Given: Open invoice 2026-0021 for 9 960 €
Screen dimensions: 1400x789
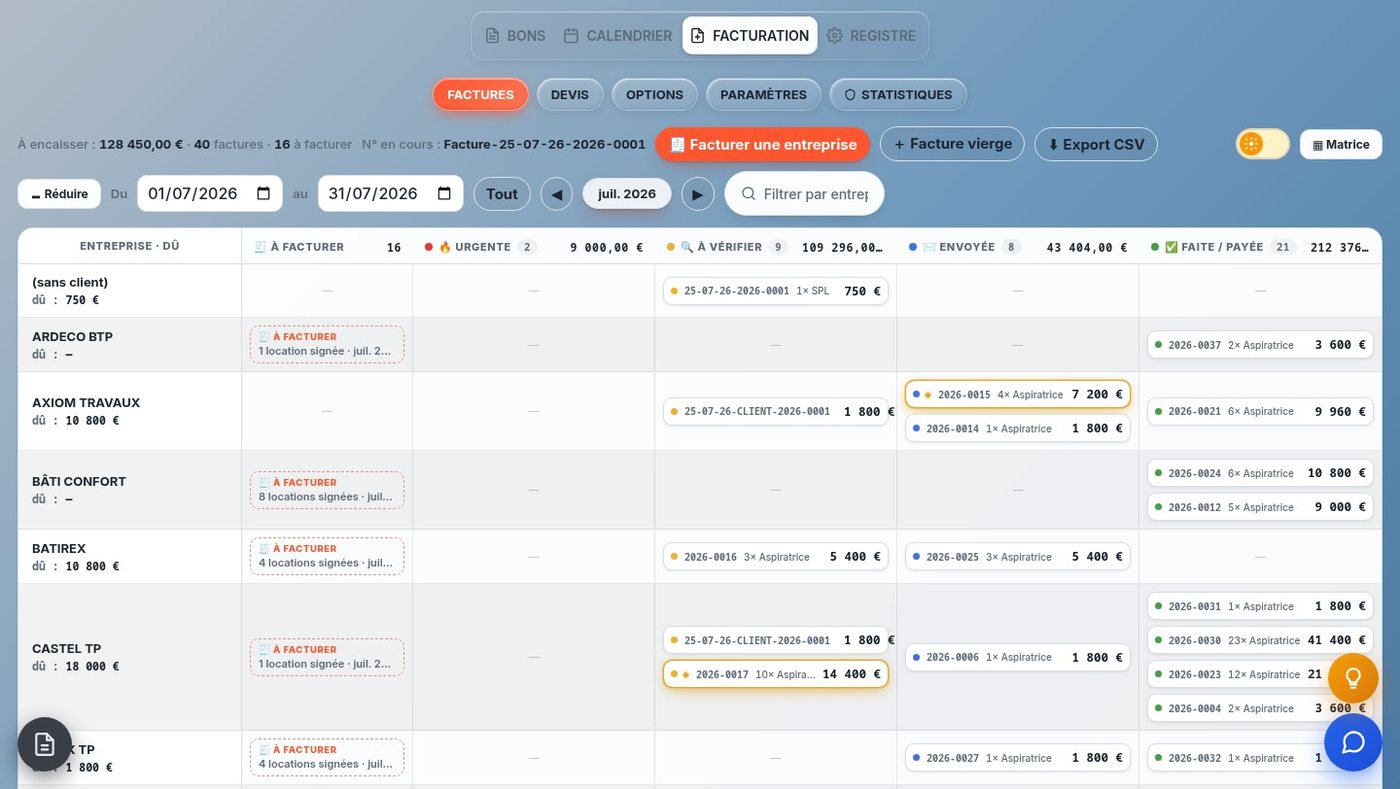Looking at the screenshot, I should click(x=1260, y=411).
